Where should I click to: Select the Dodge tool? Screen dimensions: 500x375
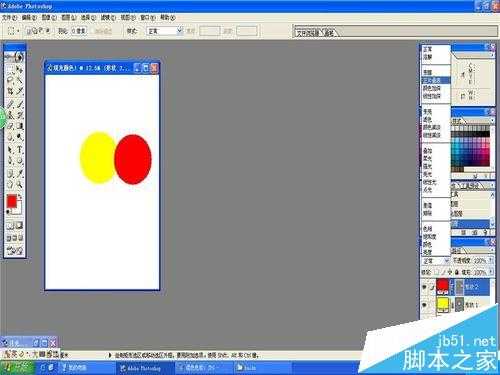pyautogui.click(x=20, y=137)
